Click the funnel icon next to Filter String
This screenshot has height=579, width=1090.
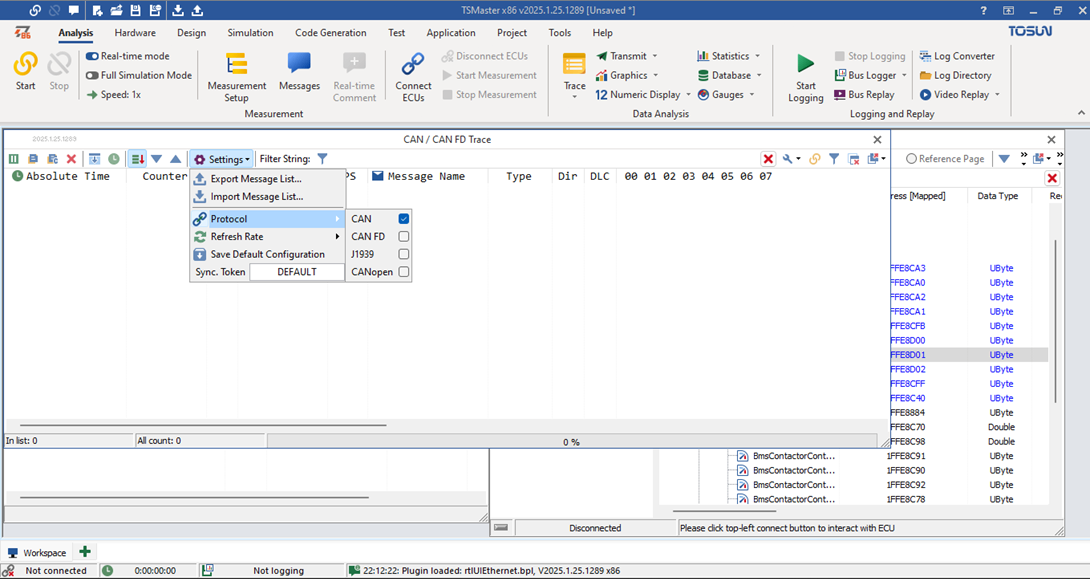322,159
